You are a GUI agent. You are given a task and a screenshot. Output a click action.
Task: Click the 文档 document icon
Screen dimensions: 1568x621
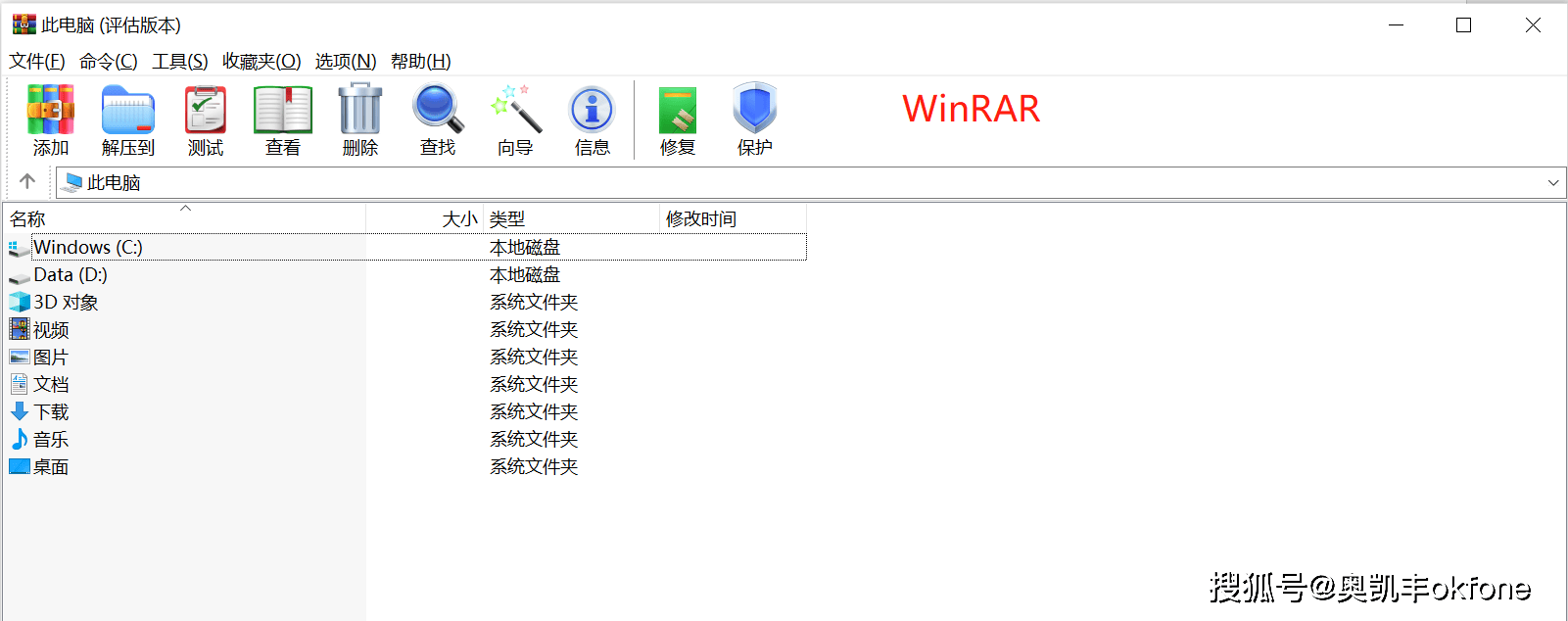(19, 384)
